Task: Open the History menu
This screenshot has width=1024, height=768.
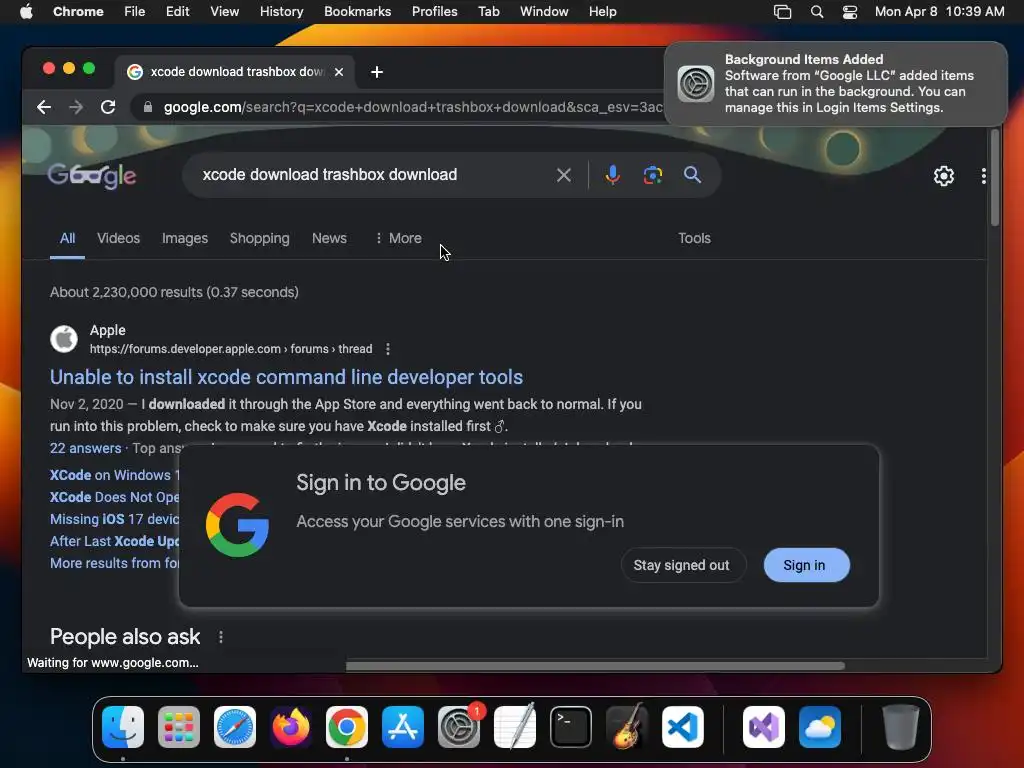Action: pyautogui.click(x=281, y=12)
